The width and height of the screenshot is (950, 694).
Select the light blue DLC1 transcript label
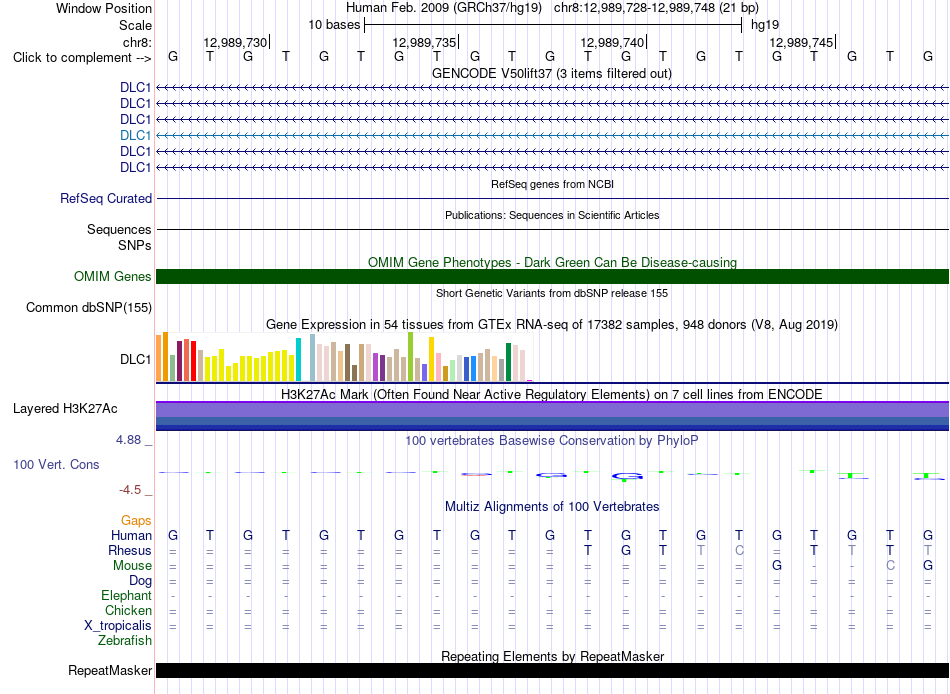coord(136,135)
